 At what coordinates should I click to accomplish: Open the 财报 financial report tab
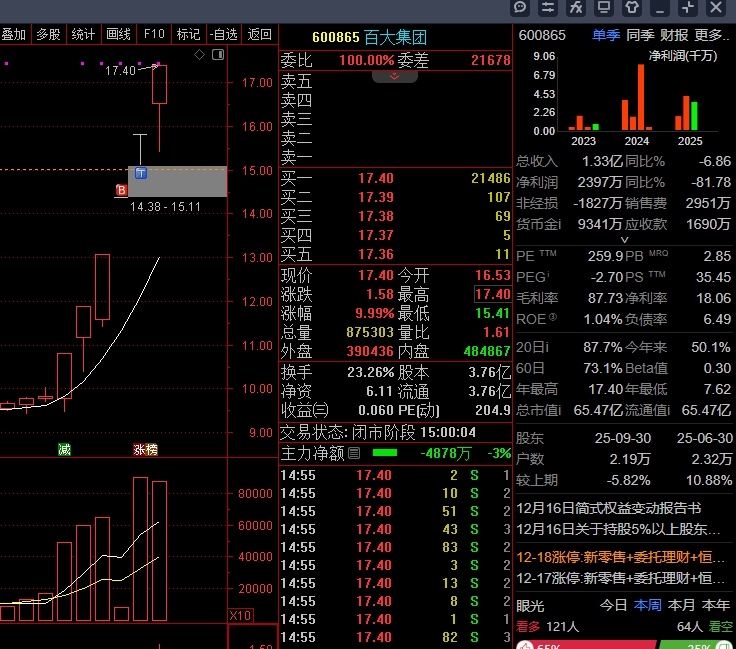(674, 35)
